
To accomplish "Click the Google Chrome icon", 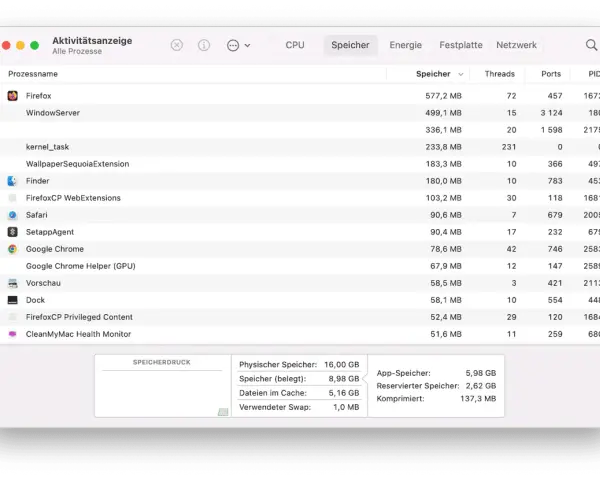I will pos(13,249).
